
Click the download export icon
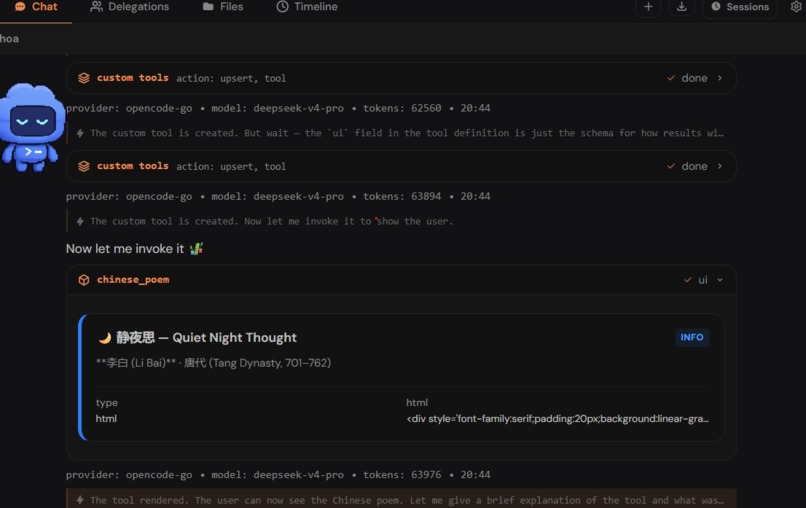tap(682, 7)
